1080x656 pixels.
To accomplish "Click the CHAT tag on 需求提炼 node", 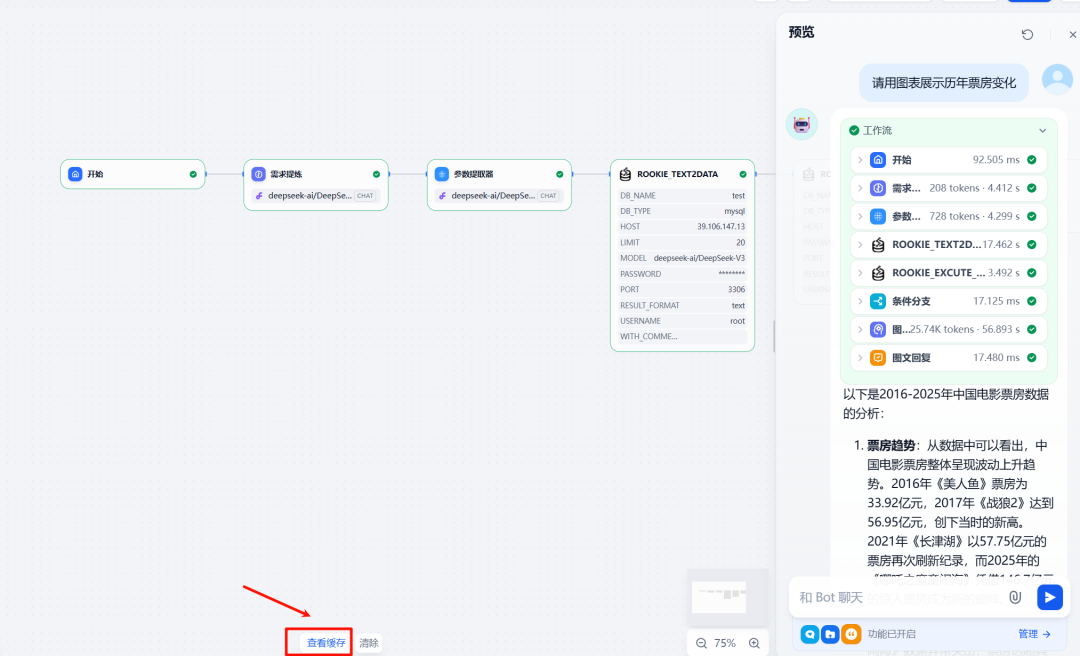I will tap(365, 196).
